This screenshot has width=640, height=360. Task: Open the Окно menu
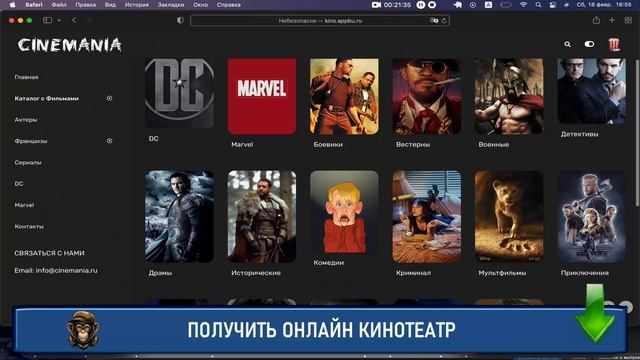tap(200, 5)
